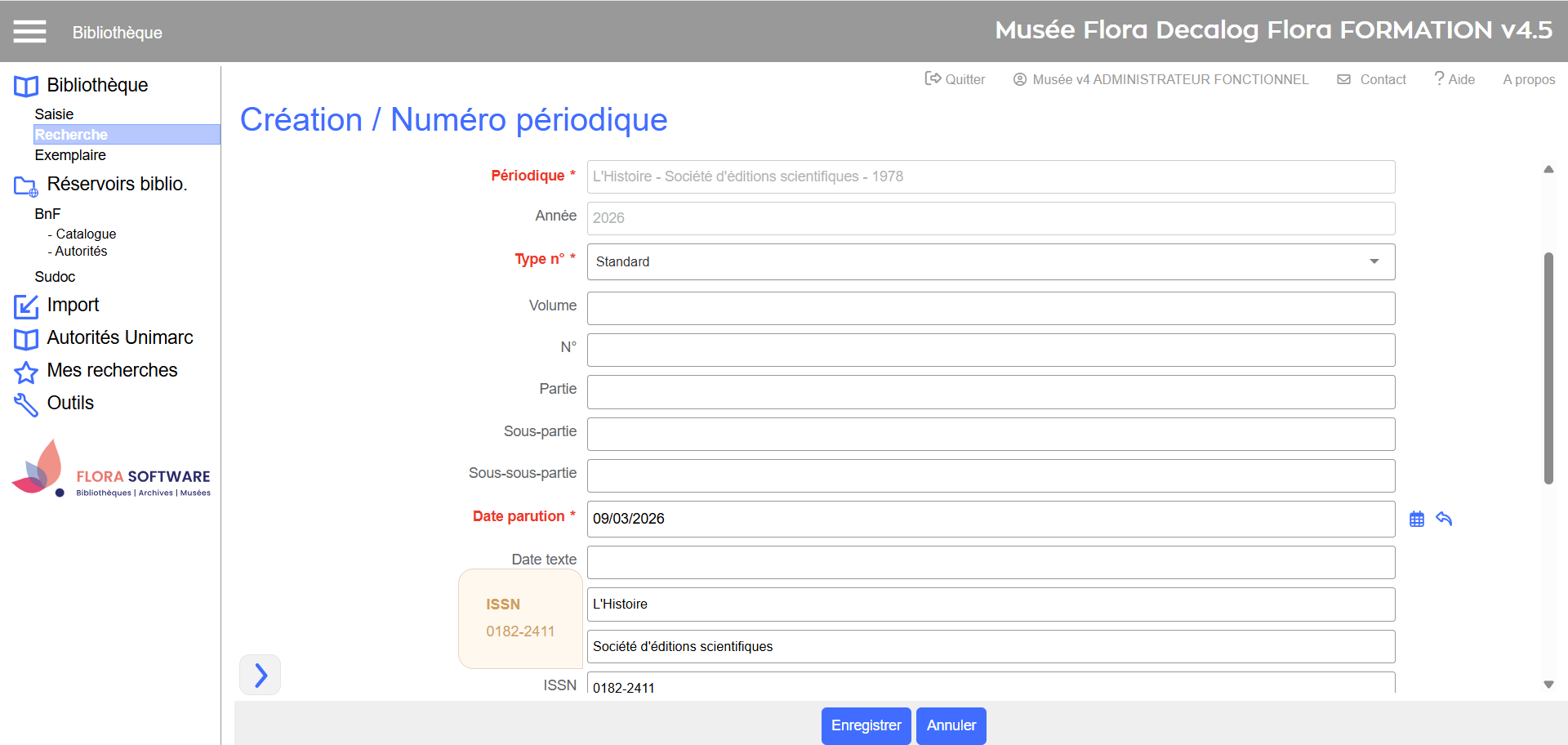Click the Quitter link
This screenshot has width=1568, height=745.
point(955,79)
